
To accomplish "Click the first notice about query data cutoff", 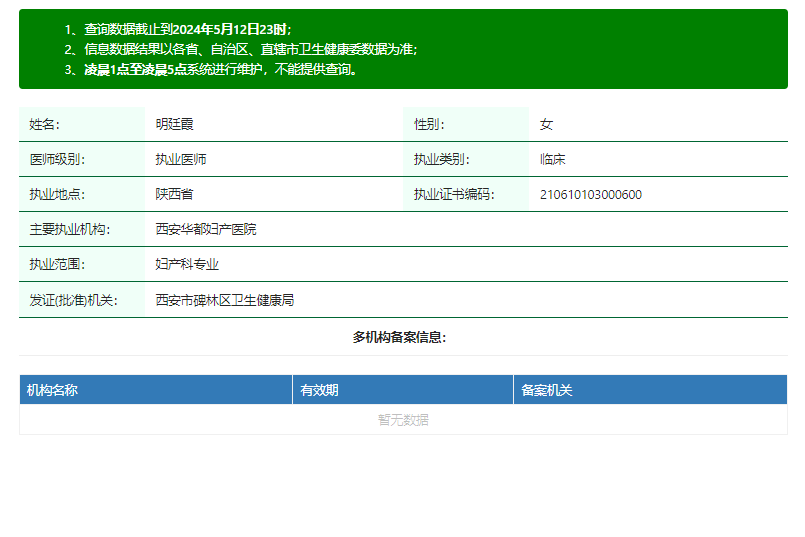I will pyautogui.click(x=178, y=29).
